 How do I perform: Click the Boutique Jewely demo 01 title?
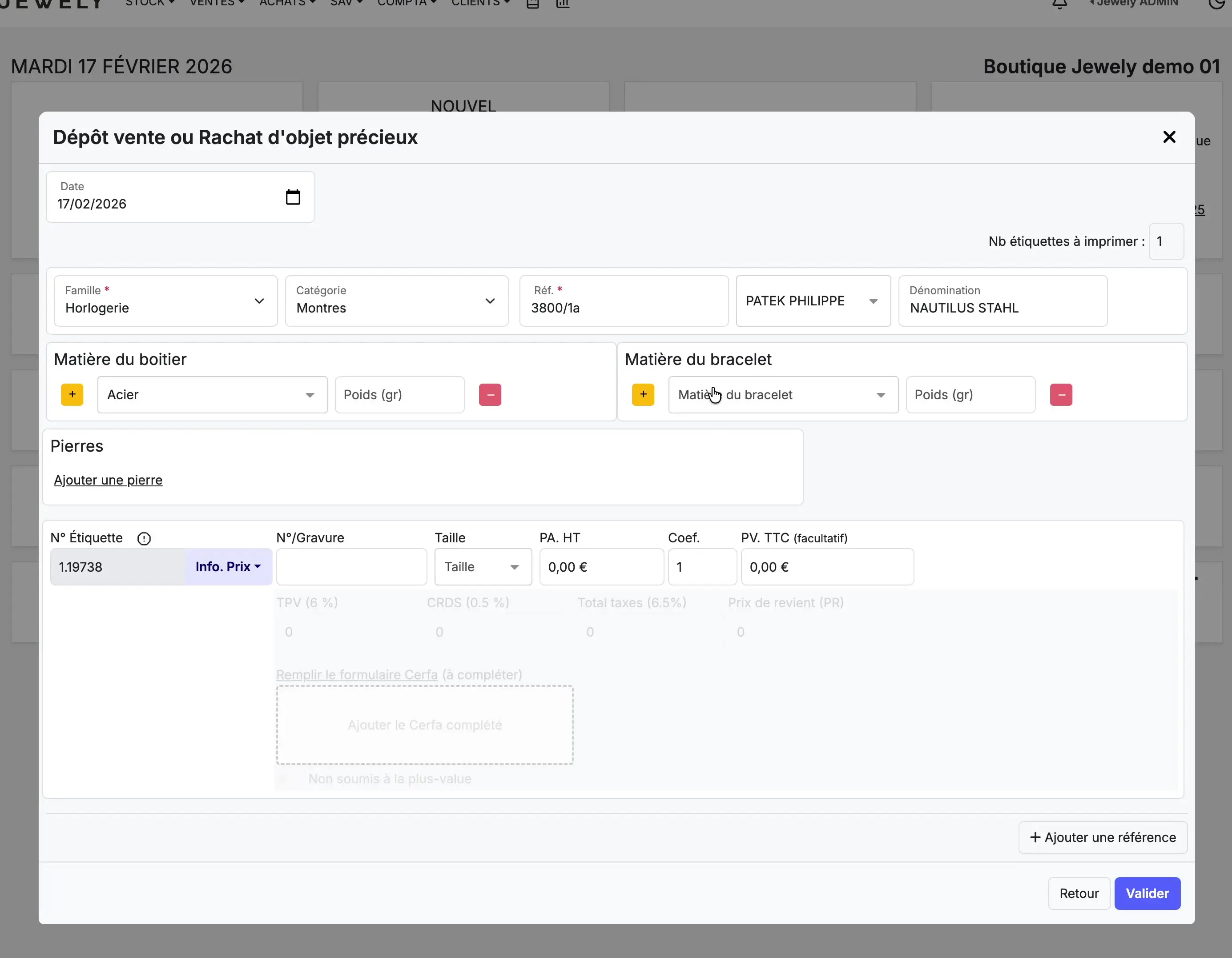pyautogui.click(x=1102, y=67)
